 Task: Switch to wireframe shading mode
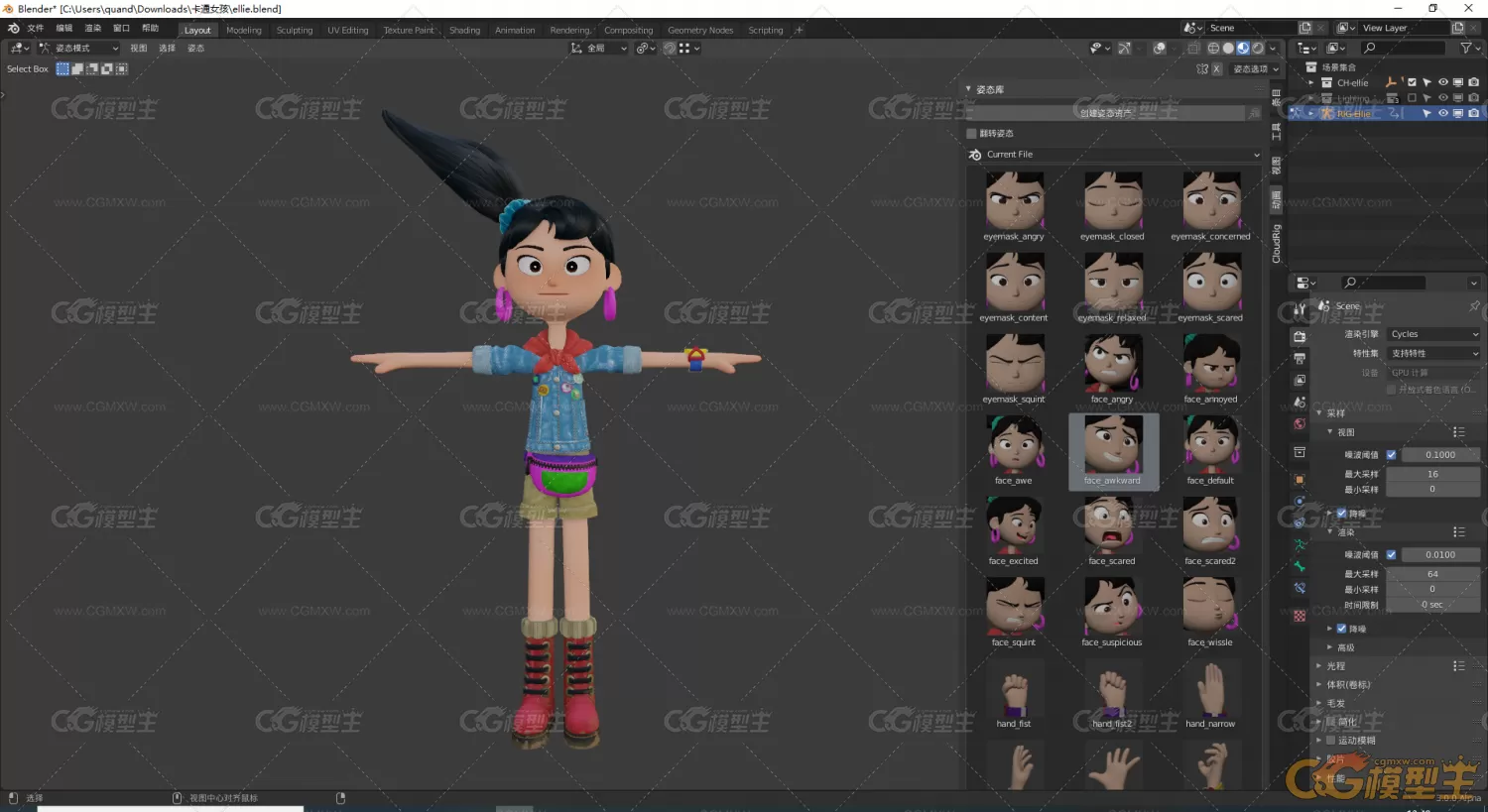pyautogui.click(x=1213, y=48)
